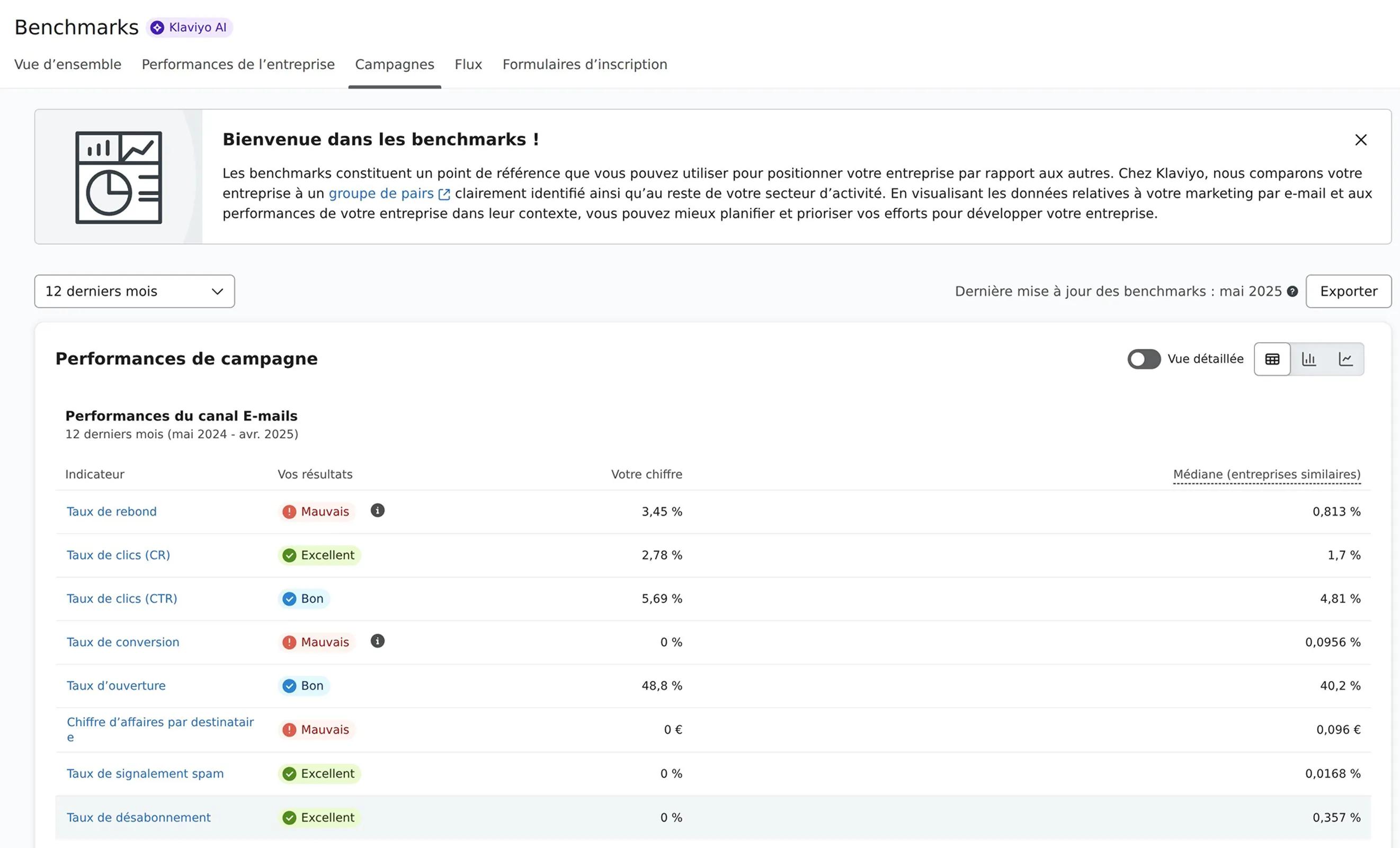This screenshot has height=848, width=1400.
Task: Switch to table view icon
Action: point(1272,359)
